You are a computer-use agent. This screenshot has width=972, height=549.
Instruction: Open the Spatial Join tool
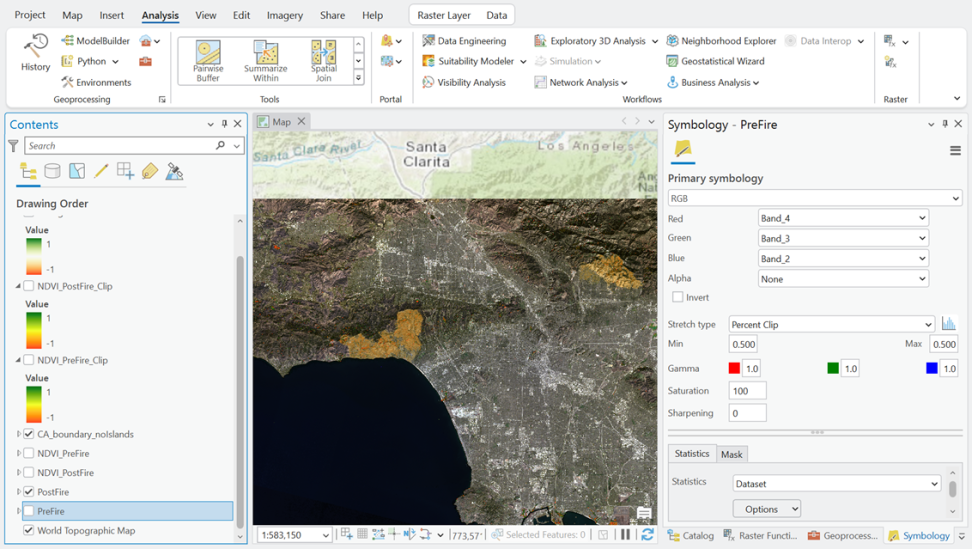coord(324,61)
